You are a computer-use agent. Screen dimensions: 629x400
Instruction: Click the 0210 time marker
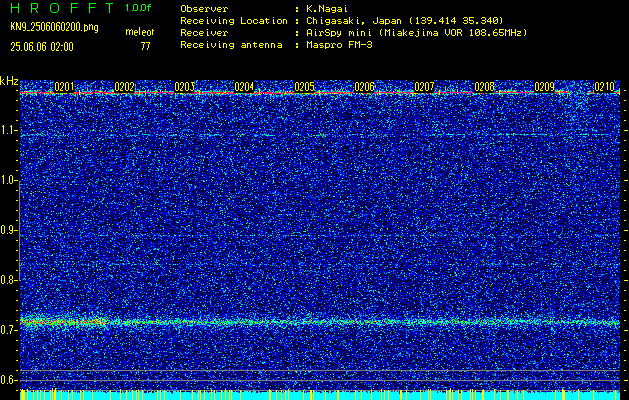605,87
